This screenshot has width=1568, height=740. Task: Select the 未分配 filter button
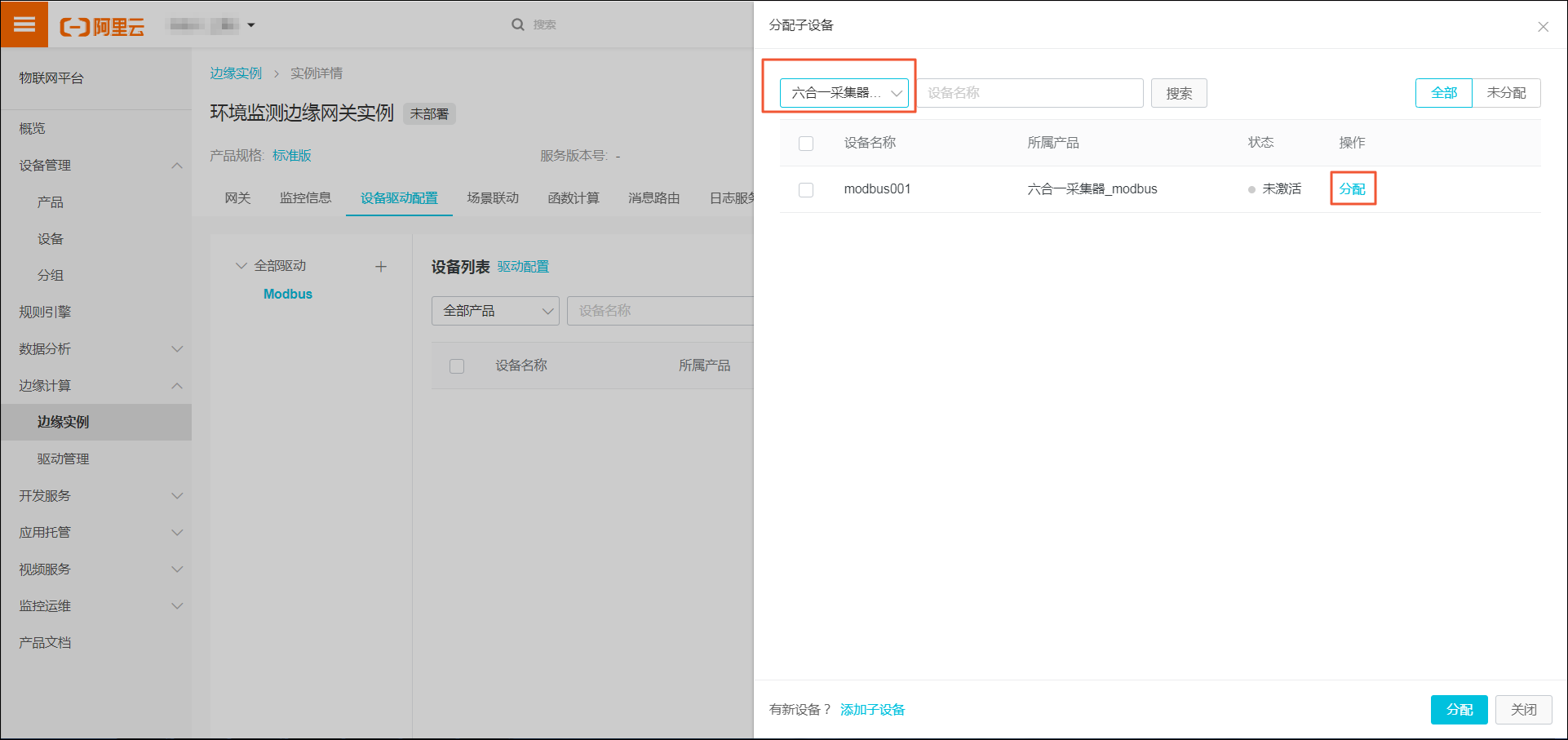point(1506,93)
